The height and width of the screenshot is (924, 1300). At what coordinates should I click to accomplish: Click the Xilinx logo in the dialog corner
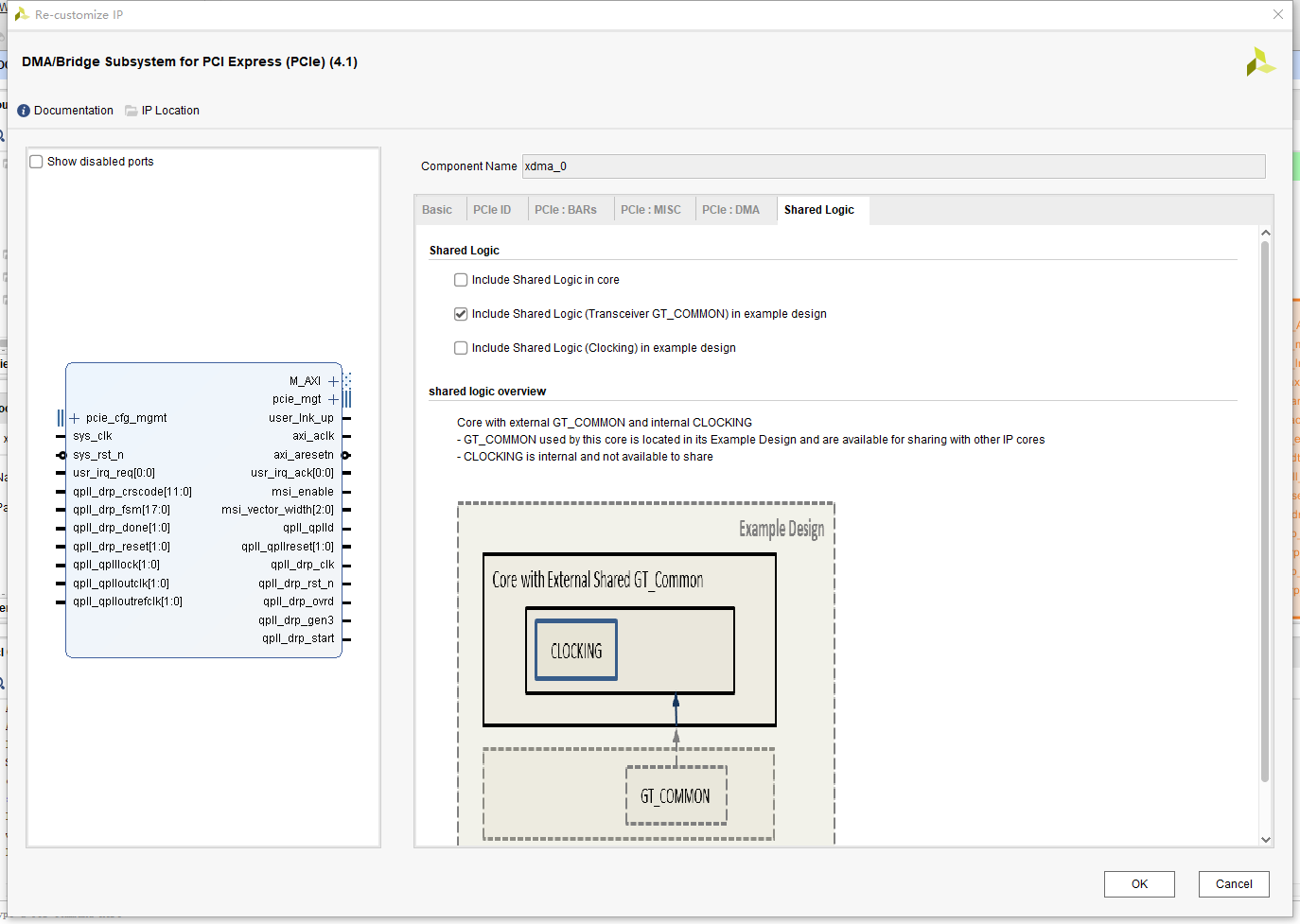click(x=1260, y=61)
